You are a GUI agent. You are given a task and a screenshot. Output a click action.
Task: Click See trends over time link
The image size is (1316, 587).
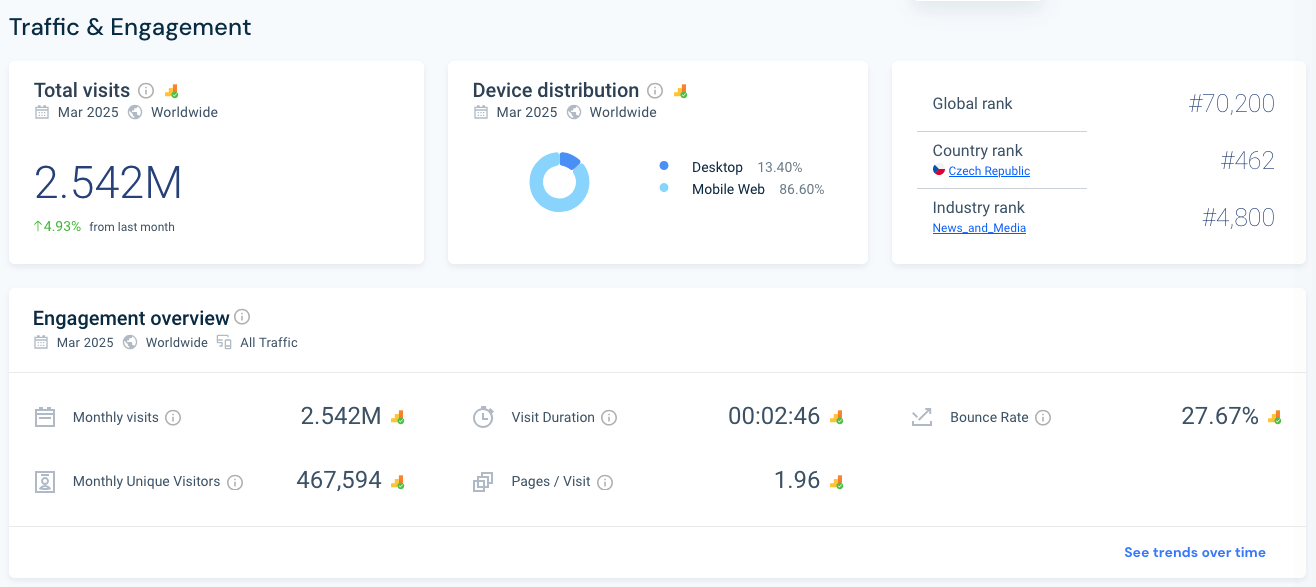pyautogui.click(x=1194, y=552)
